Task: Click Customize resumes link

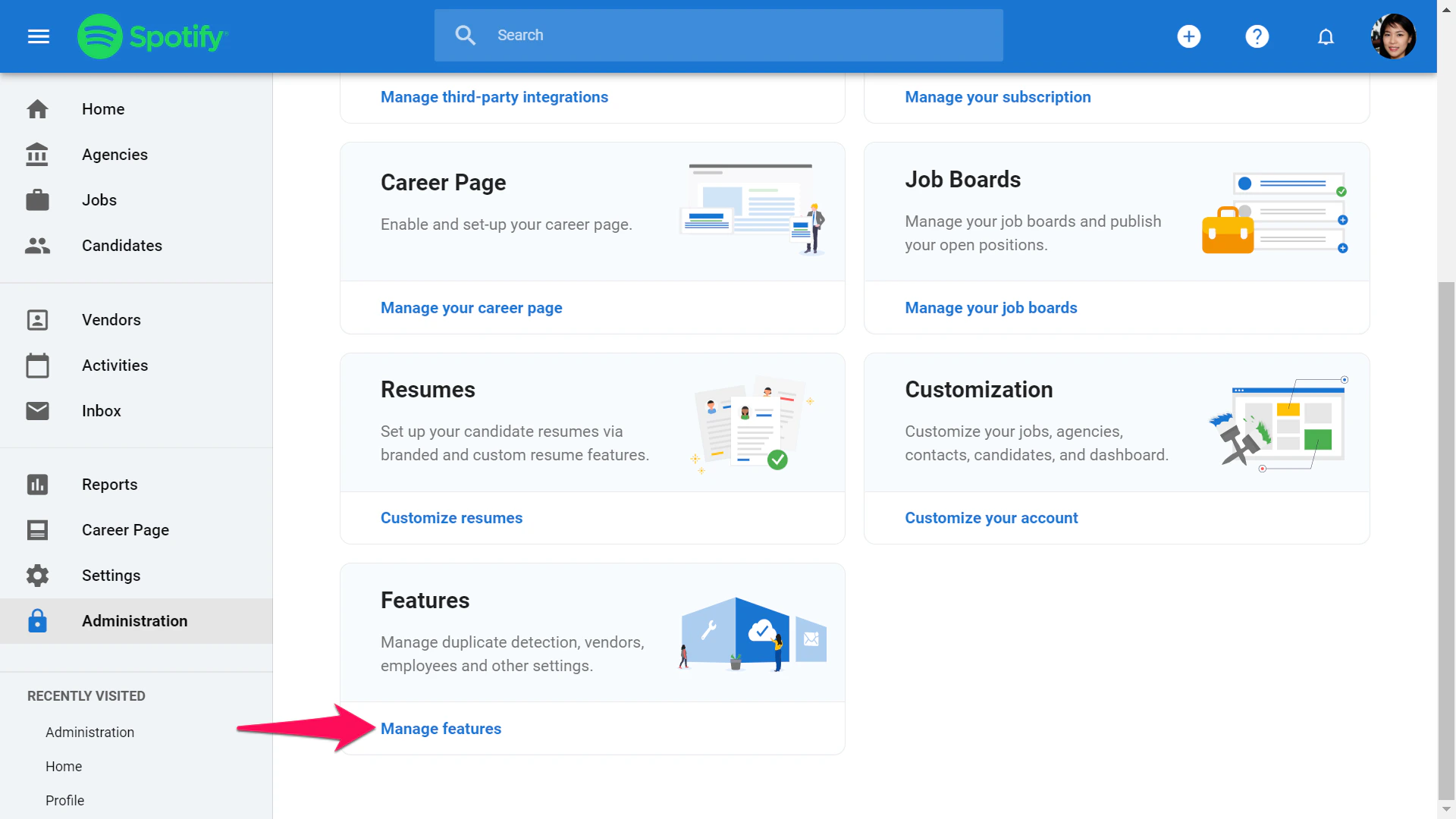Action: 451,518
